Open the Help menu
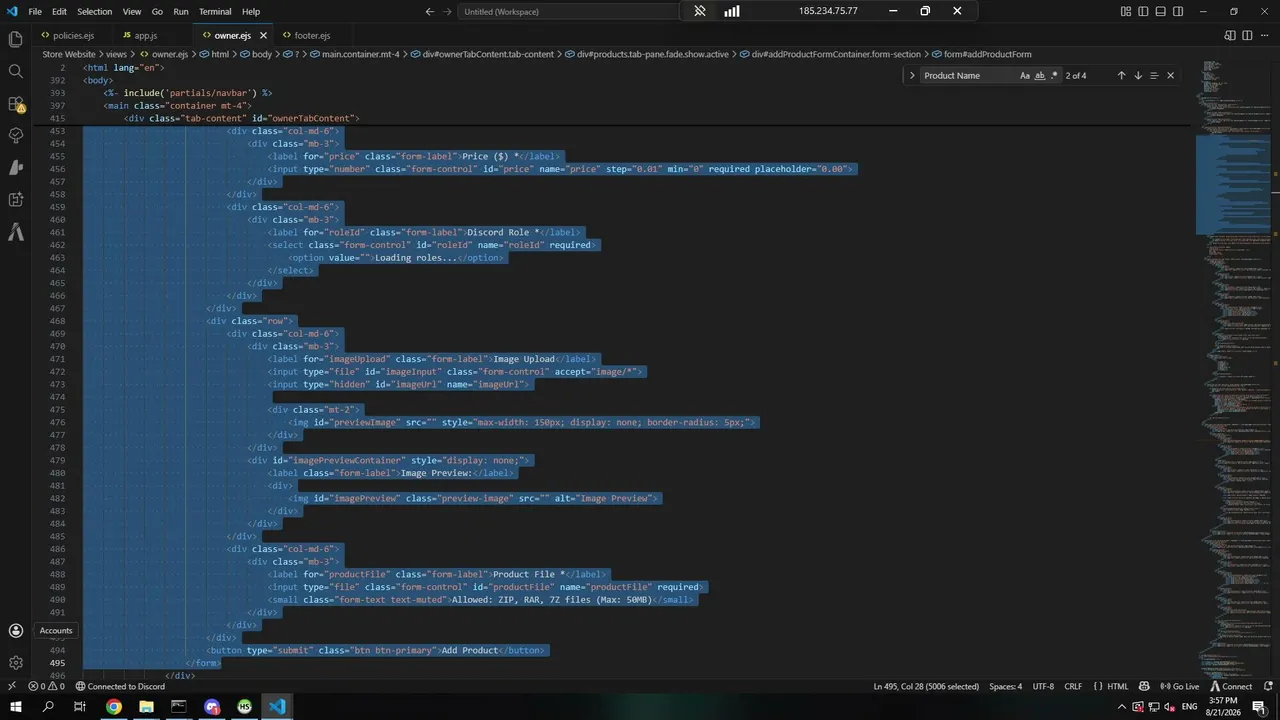The image size is (1280, 720). coord(251,12)
